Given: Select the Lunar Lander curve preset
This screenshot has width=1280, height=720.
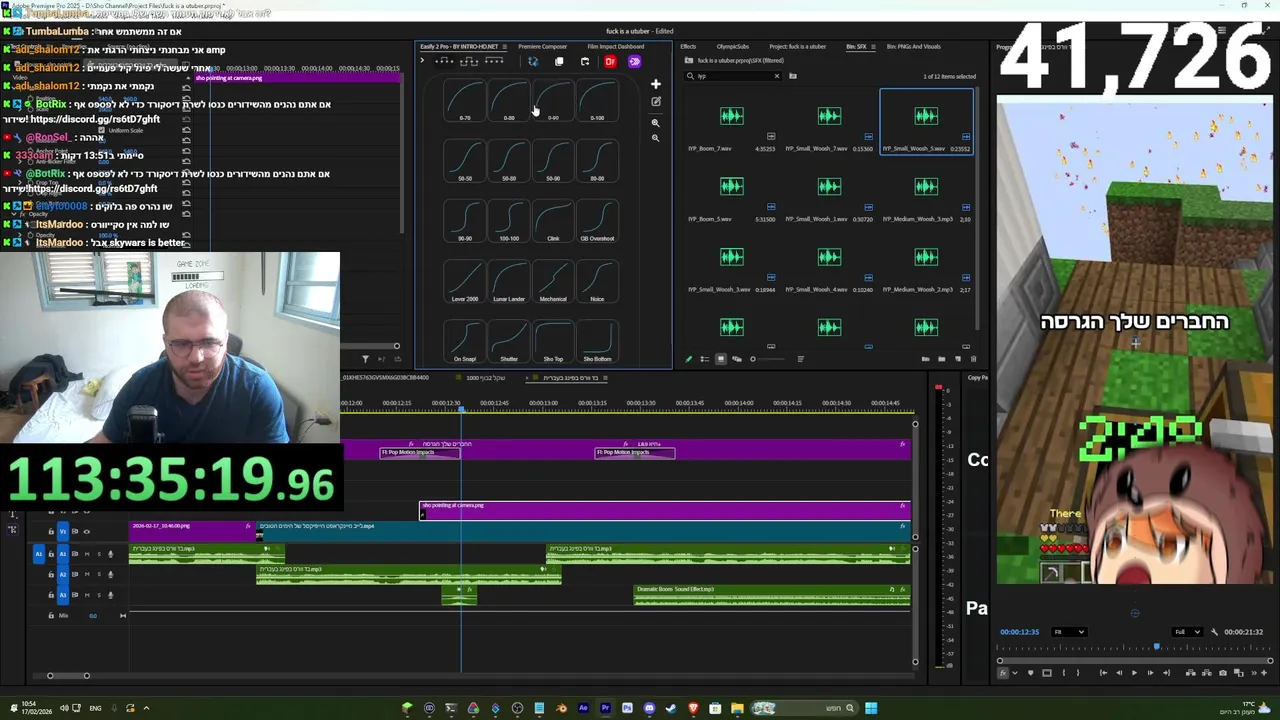Looking at the screenshot, I should pyautogui.click(x=509, y=283).
